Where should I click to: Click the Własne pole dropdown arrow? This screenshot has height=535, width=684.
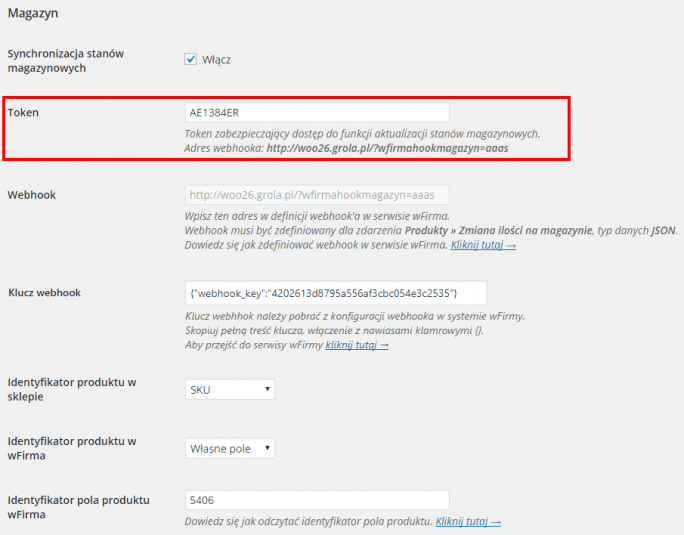pos(267,448)
